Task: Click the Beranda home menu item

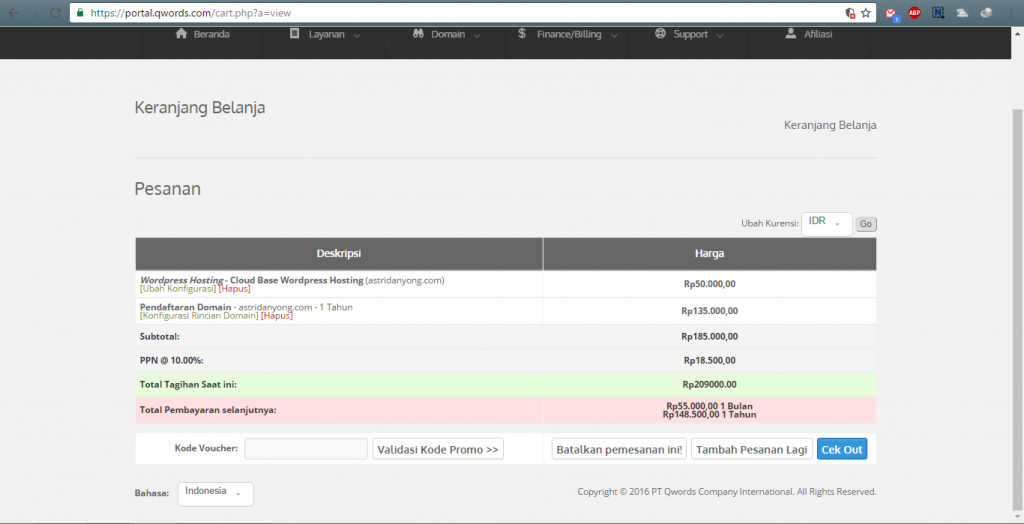Action: pos(203,34)
